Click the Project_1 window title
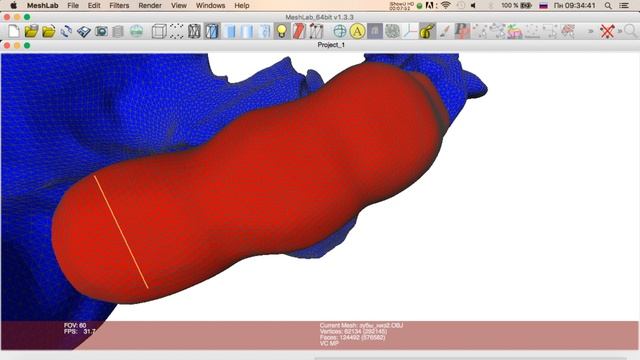The image size is (640, 360). coord(331,45)
